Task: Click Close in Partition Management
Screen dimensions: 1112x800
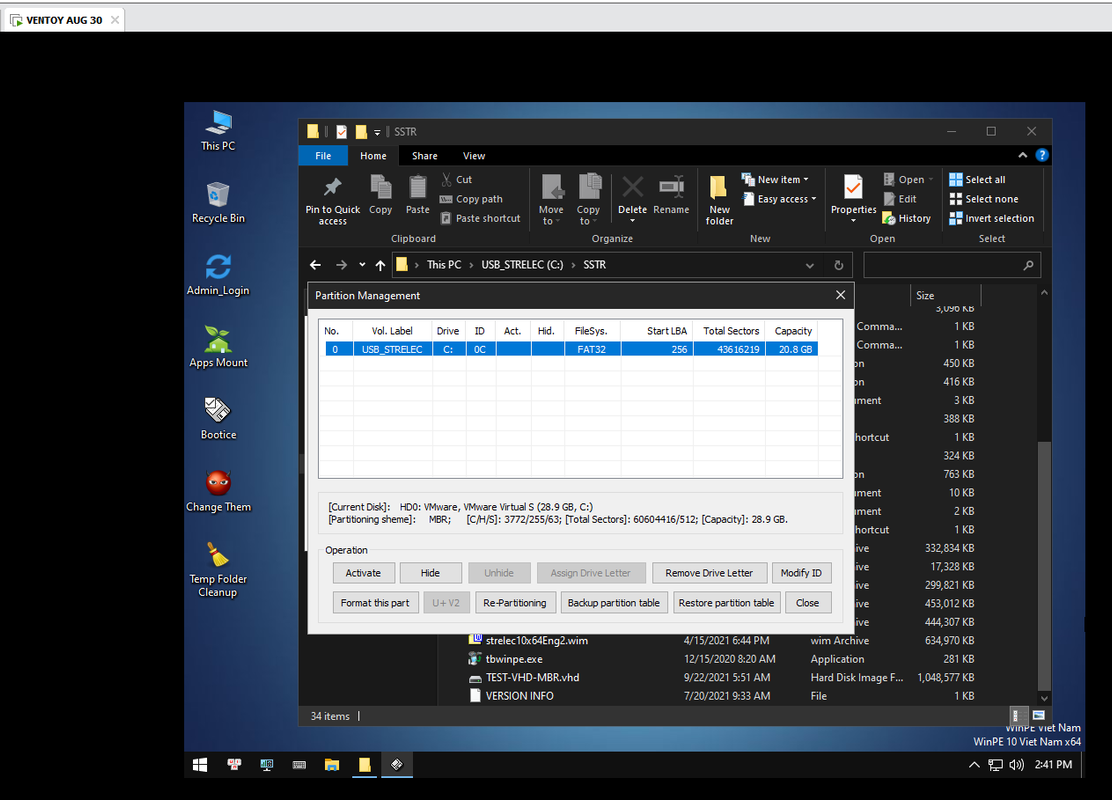Action: [x=807, y=603]
